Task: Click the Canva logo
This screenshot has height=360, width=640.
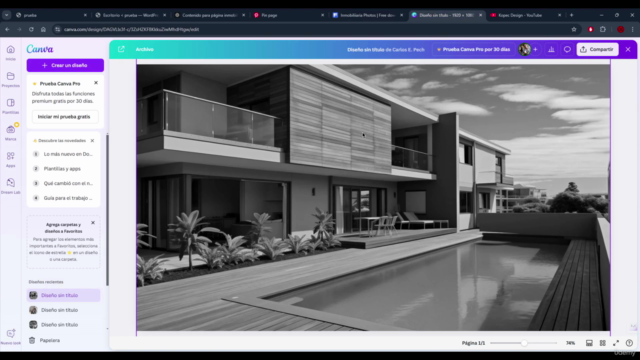Action: pyautogui.click(x=40, y=49)
